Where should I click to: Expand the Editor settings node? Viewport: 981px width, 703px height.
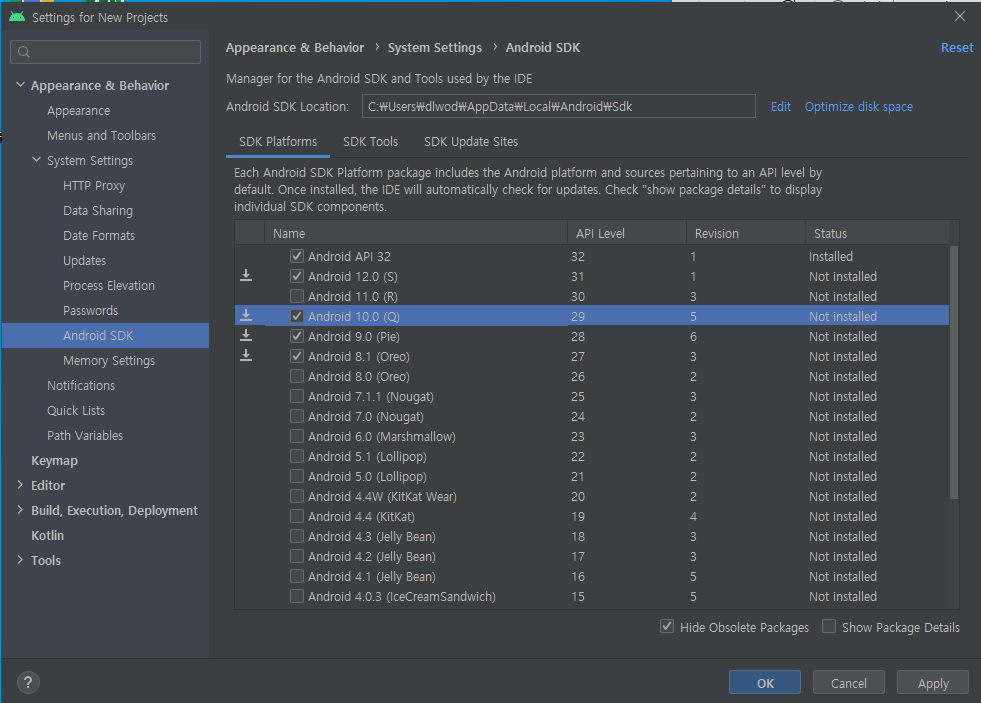tap(20, 485)
